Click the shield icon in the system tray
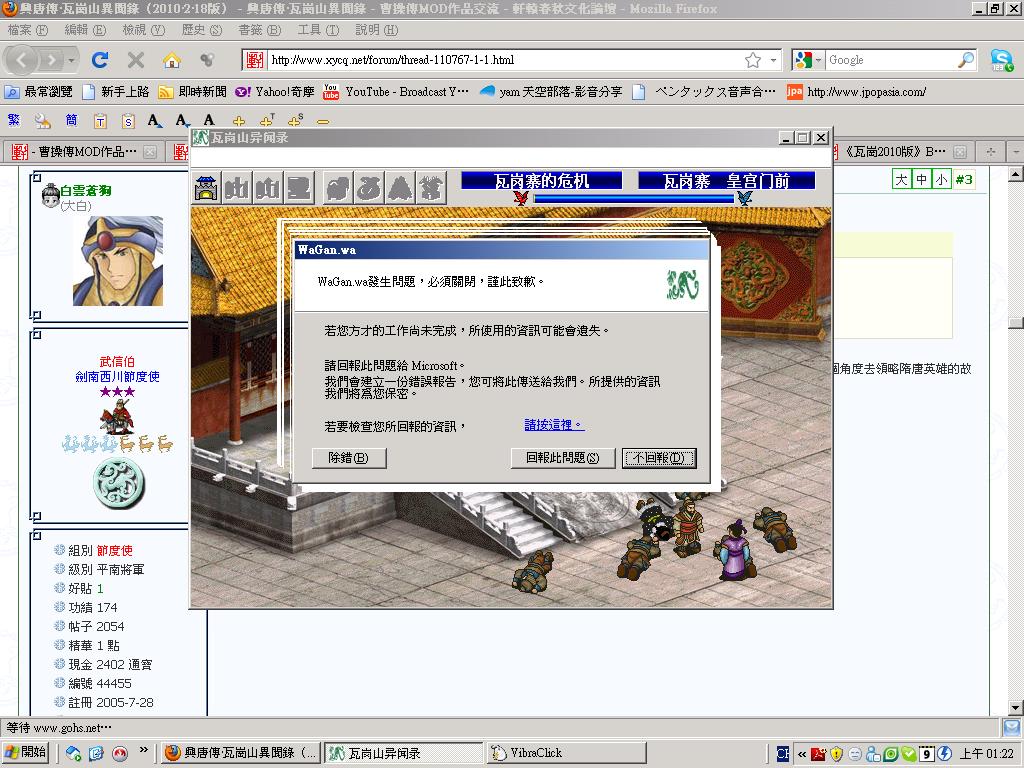Image resolution: width=1024 pixels, height=768 pixels. pyautogui.click(x=837, y=754)
